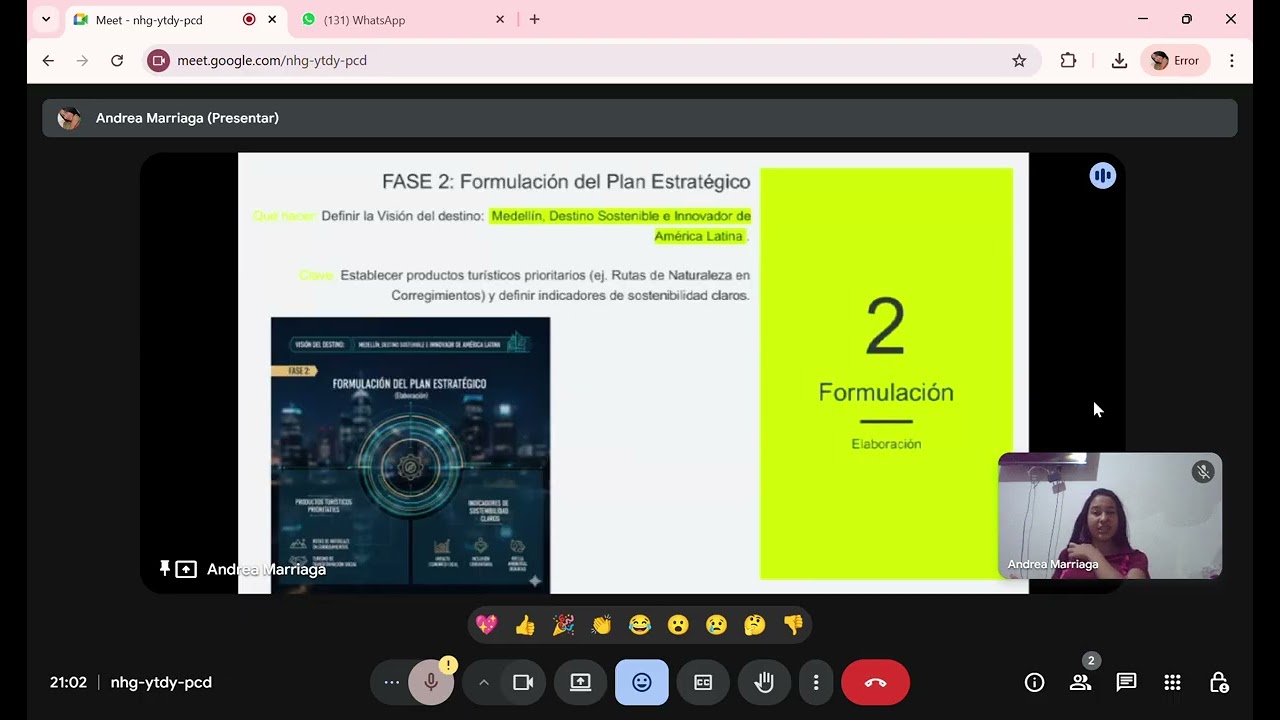Open a new browser tab

(x=534, y=19)
